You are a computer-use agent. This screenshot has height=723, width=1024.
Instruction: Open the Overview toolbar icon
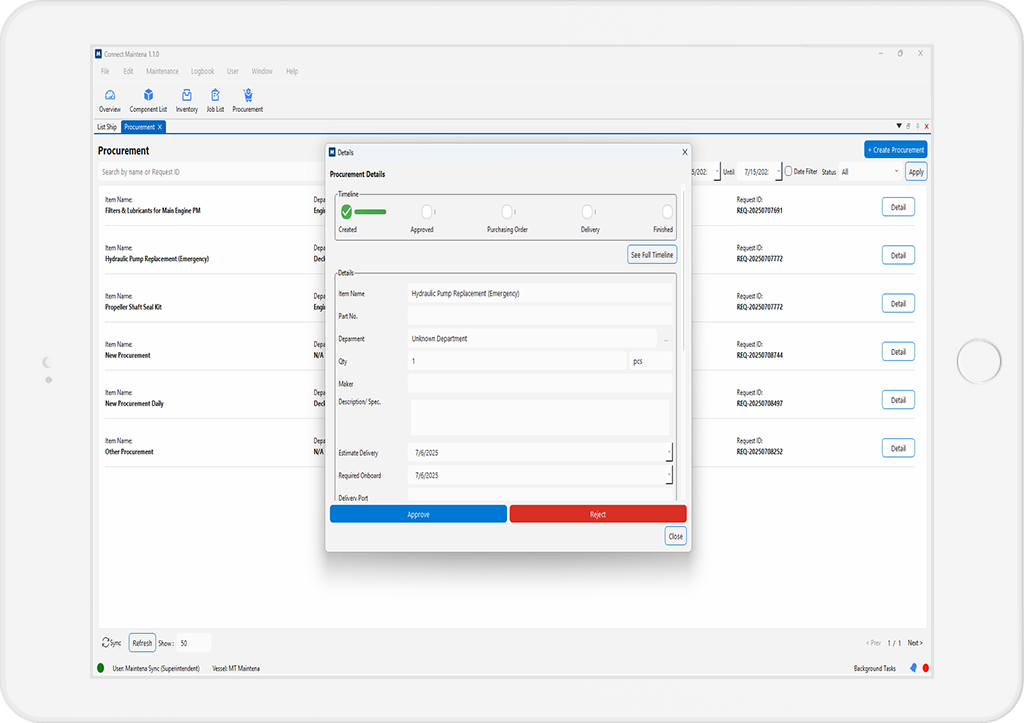coord(110,101)
